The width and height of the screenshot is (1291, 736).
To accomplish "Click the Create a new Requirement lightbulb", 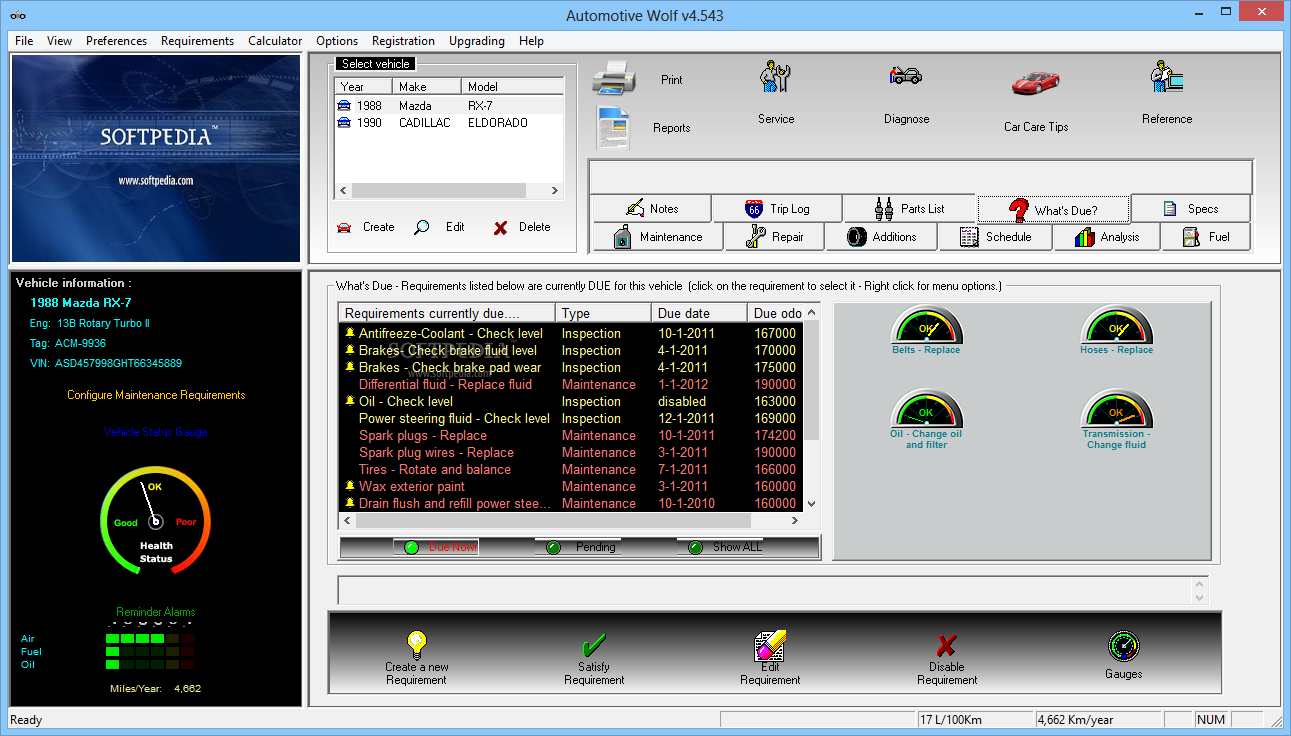I will (x=416, y=644).
